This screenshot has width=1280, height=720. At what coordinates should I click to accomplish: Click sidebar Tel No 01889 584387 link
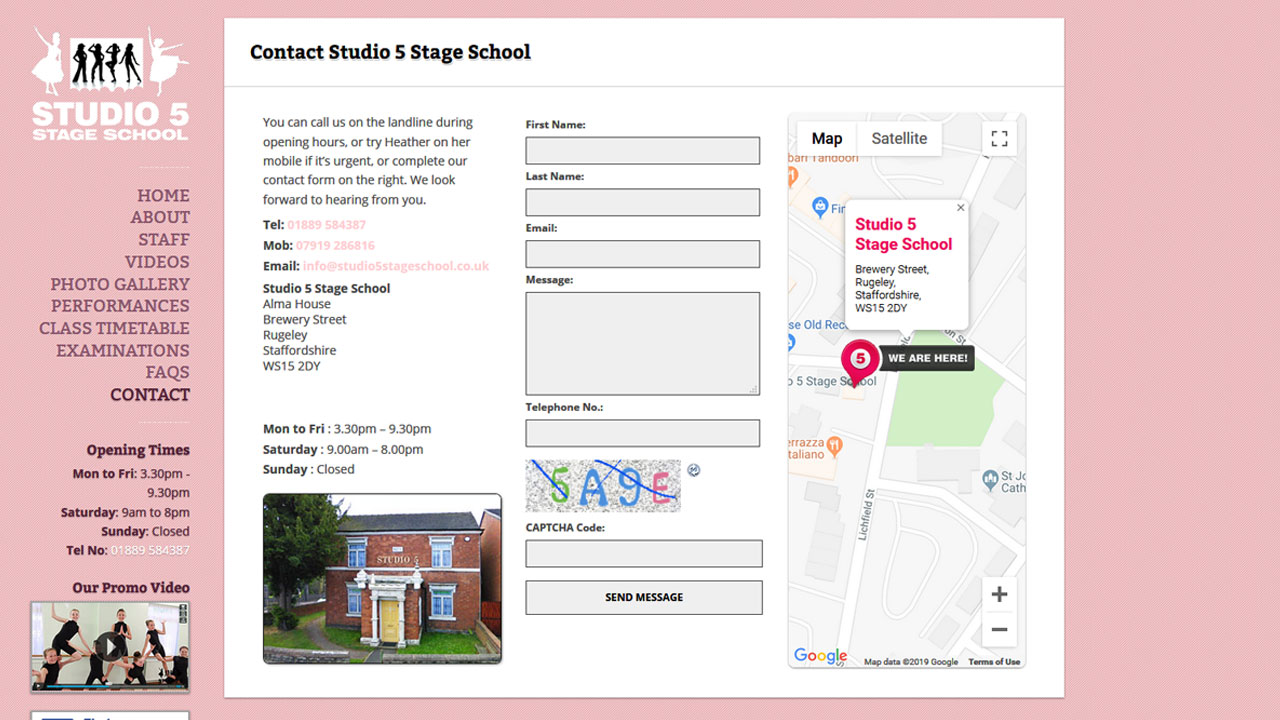(x=150, y=550)
